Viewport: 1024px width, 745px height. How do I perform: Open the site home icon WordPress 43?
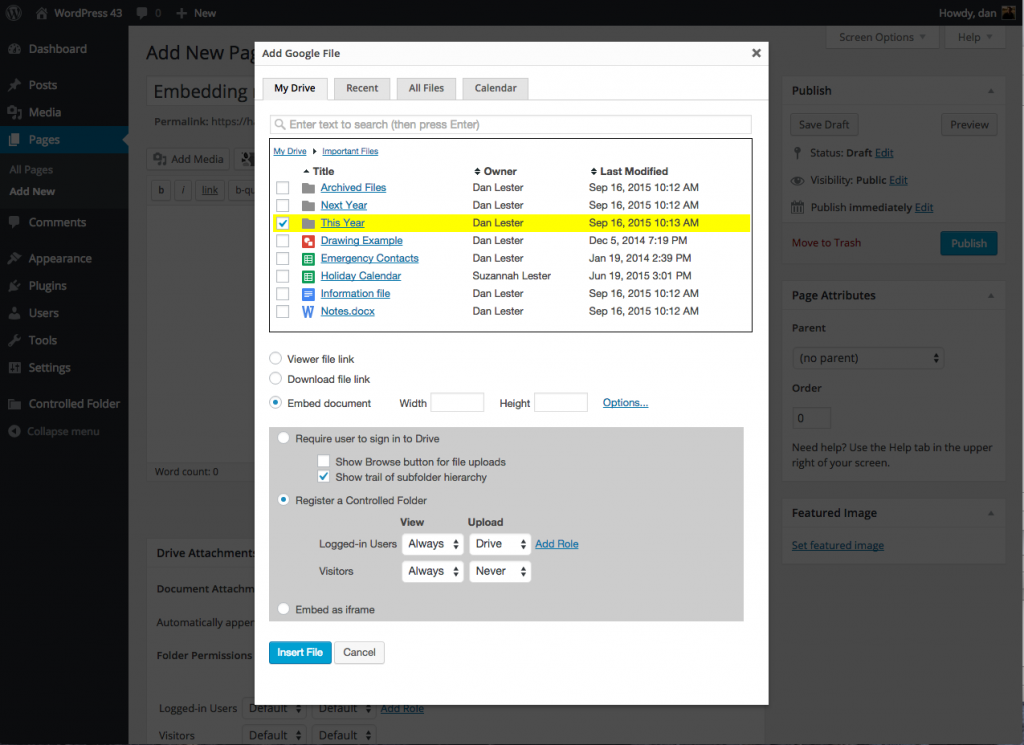coord(42,13)
